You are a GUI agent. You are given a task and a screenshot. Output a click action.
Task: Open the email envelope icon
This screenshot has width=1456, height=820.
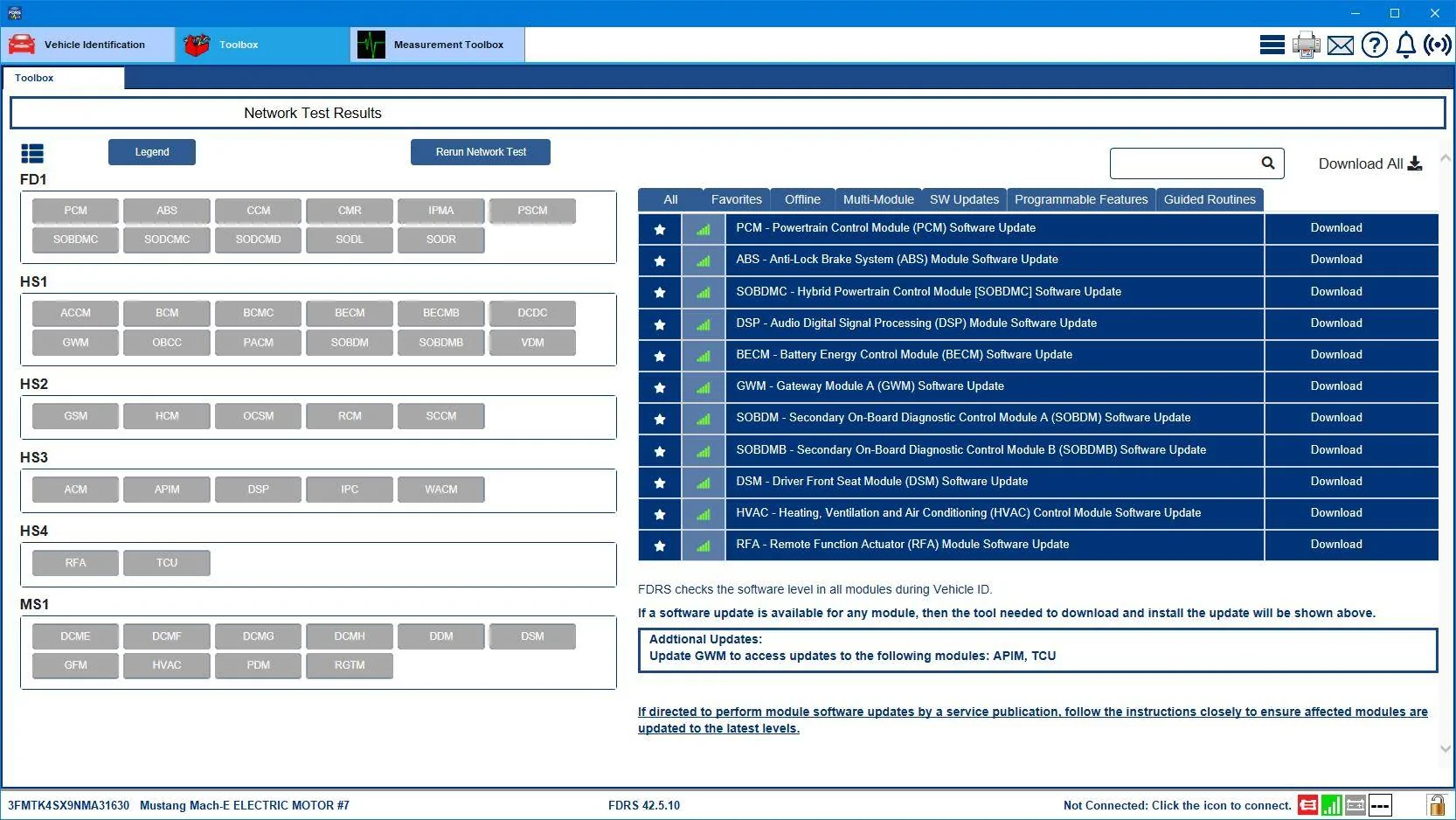point(1340,45)
